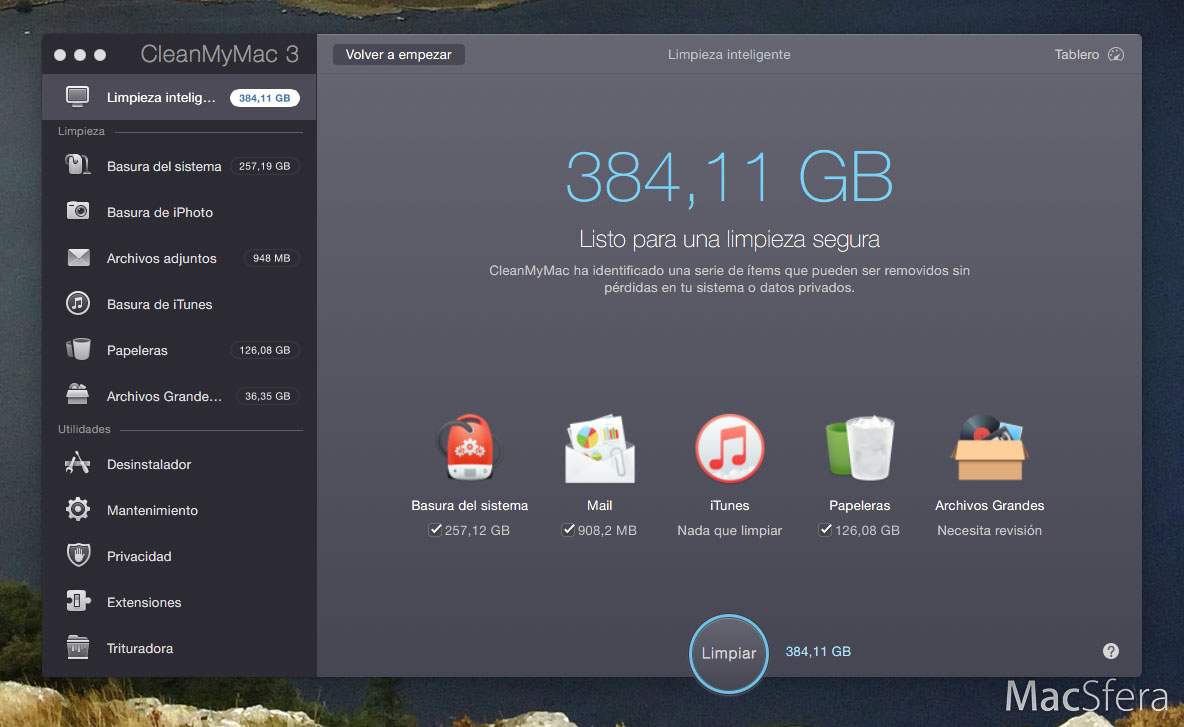
Task: Uncheck the Mail 908,2 MB checkbox
Action: click(568, 530)
